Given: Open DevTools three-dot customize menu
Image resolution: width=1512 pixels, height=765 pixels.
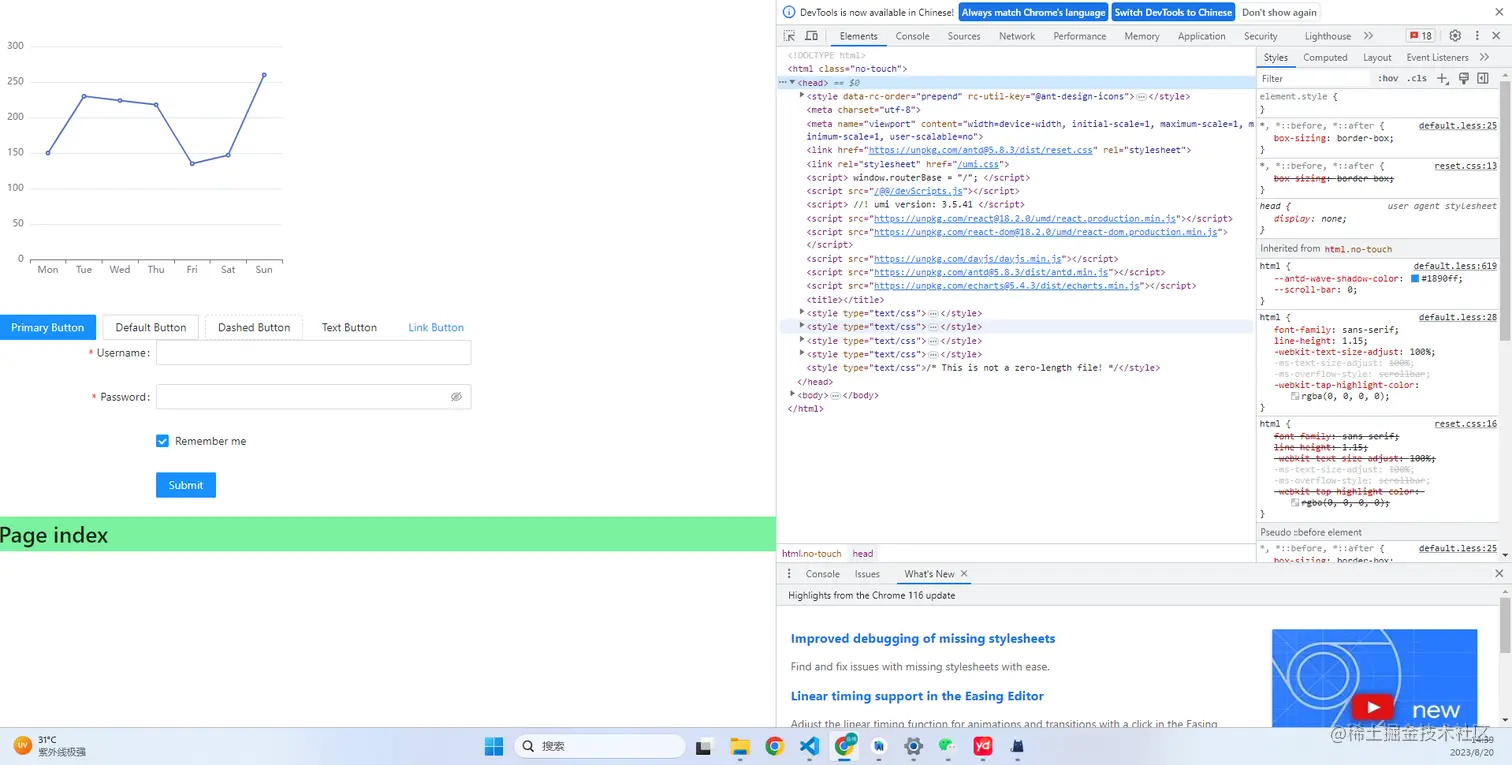Looking at the screenshot, I should point(1477,36).
